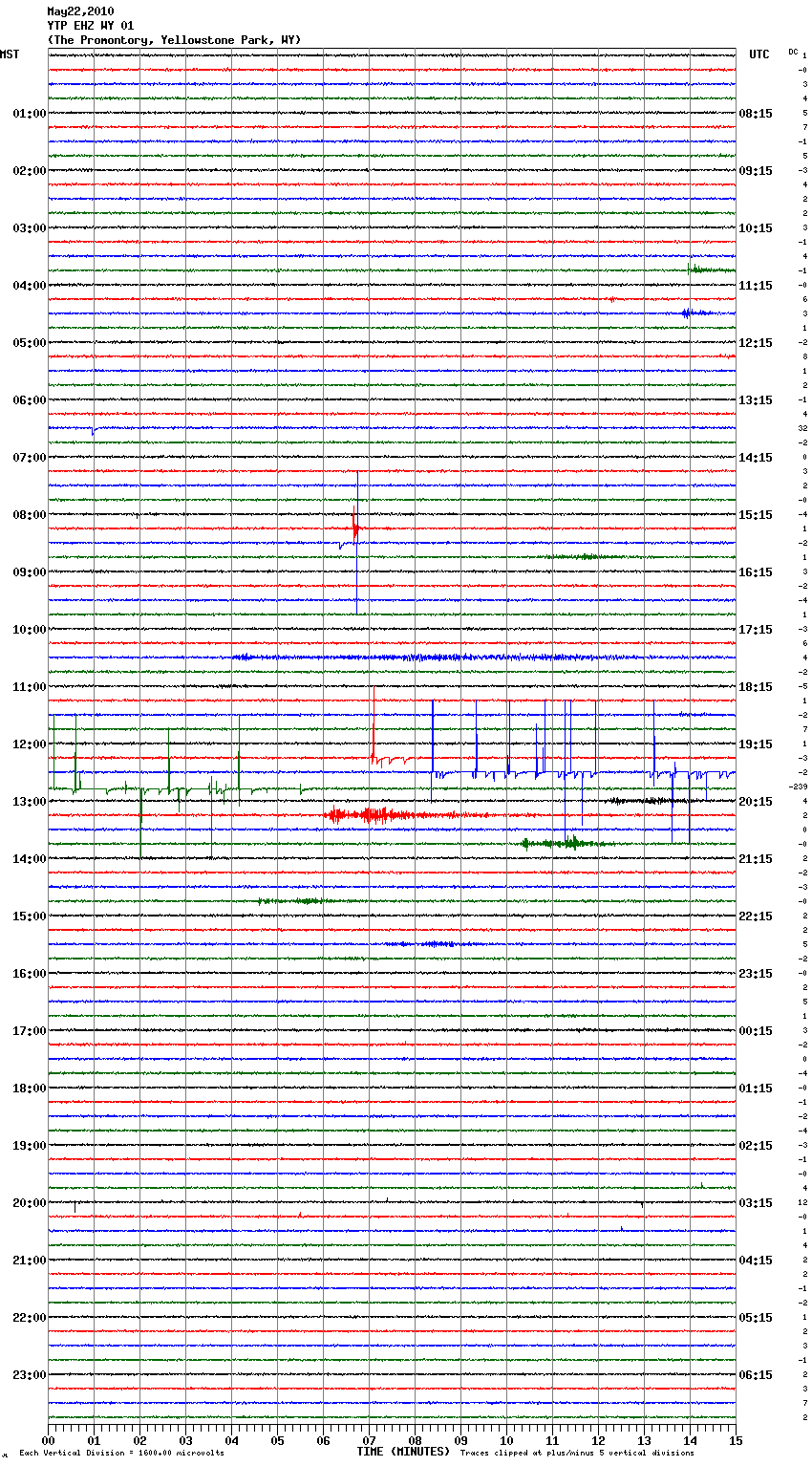812x1466 pixels.
Task: Click minute 14 on the time axis
Action: pyautogui.click(x=690, y=1440)
